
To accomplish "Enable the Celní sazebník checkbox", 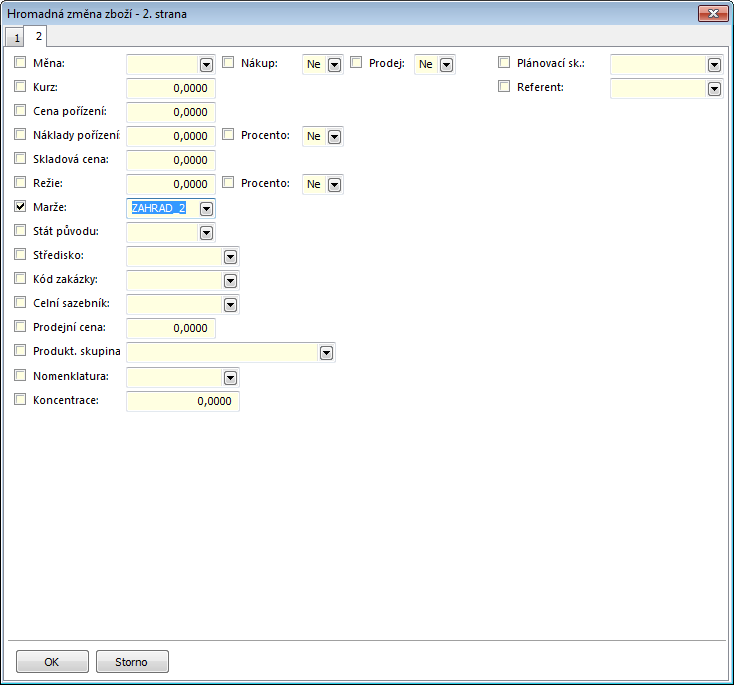I will (x=20, y=302).
